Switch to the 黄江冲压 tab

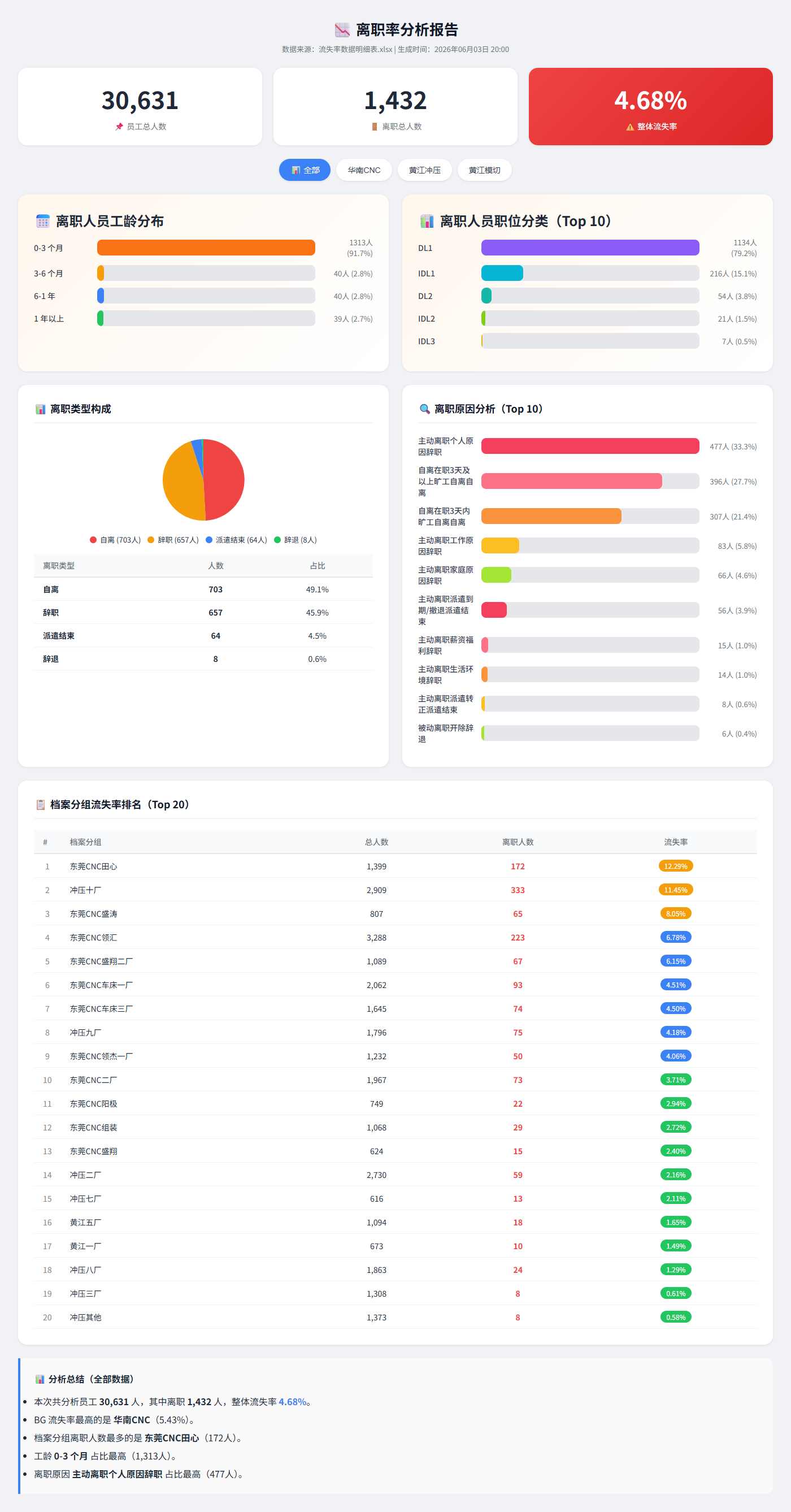point(425,170)
